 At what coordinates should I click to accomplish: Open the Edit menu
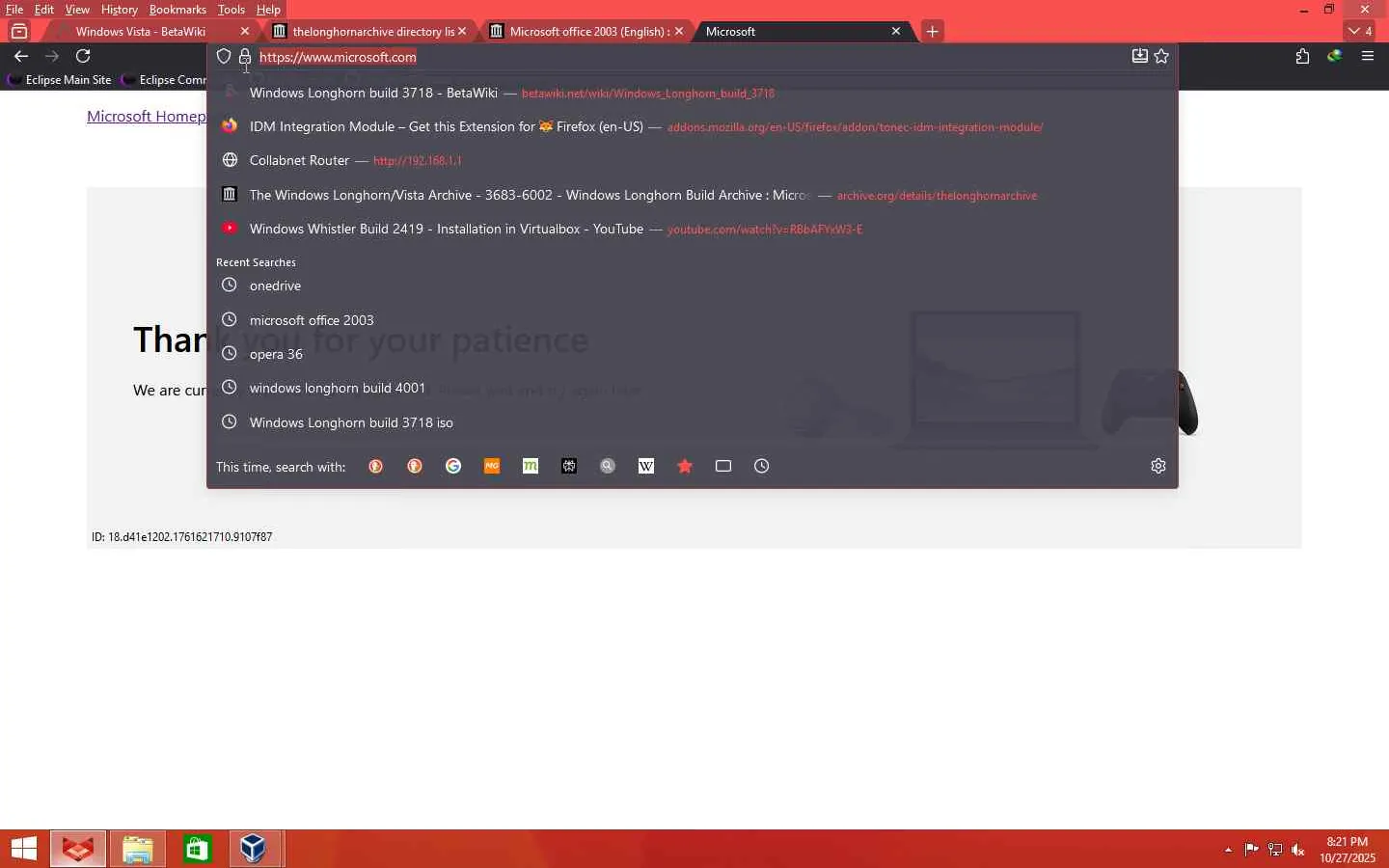[x=44, y=10]
